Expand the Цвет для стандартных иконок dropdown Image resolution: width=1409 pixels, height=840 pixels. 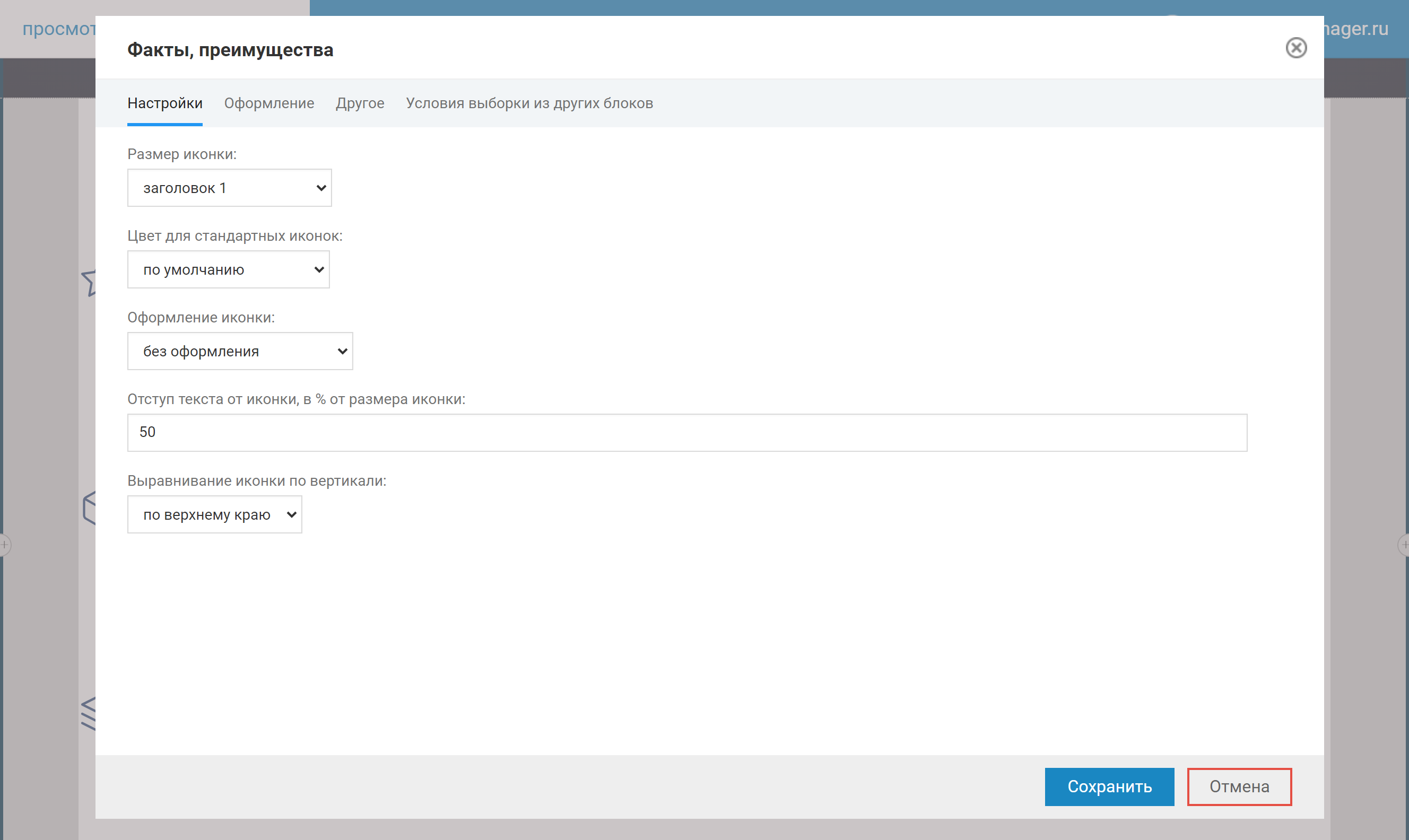click(228, 269)
